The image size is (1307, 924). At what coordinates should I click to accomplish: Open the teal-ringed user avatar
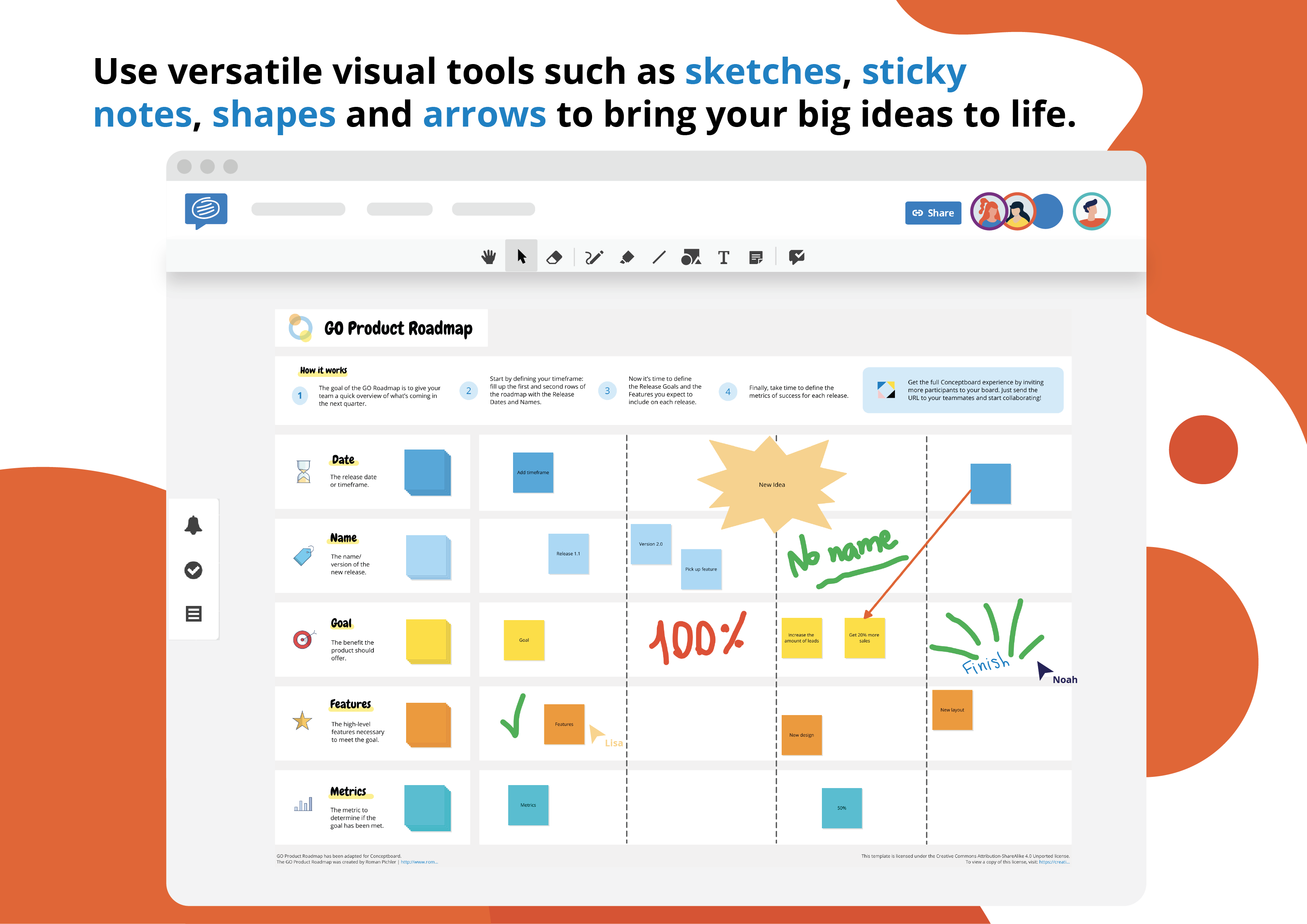pos(1091,211)
